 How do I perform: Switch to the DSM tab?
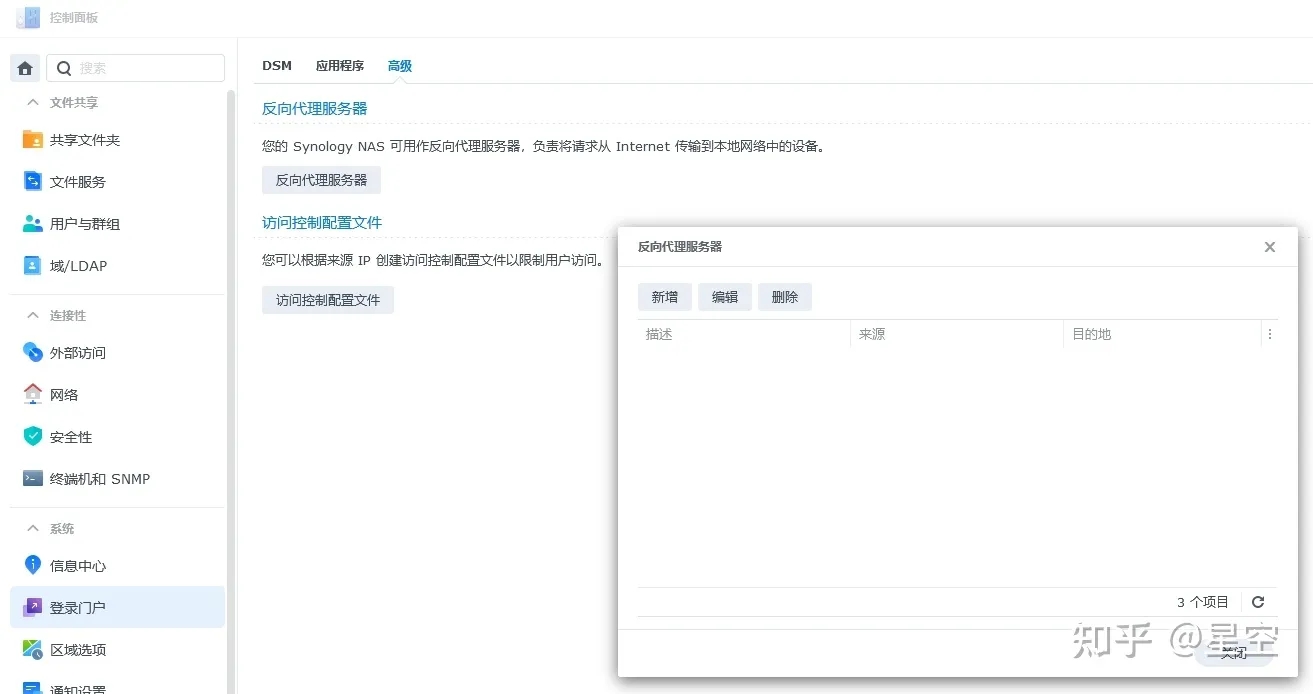tap(277, 66)
